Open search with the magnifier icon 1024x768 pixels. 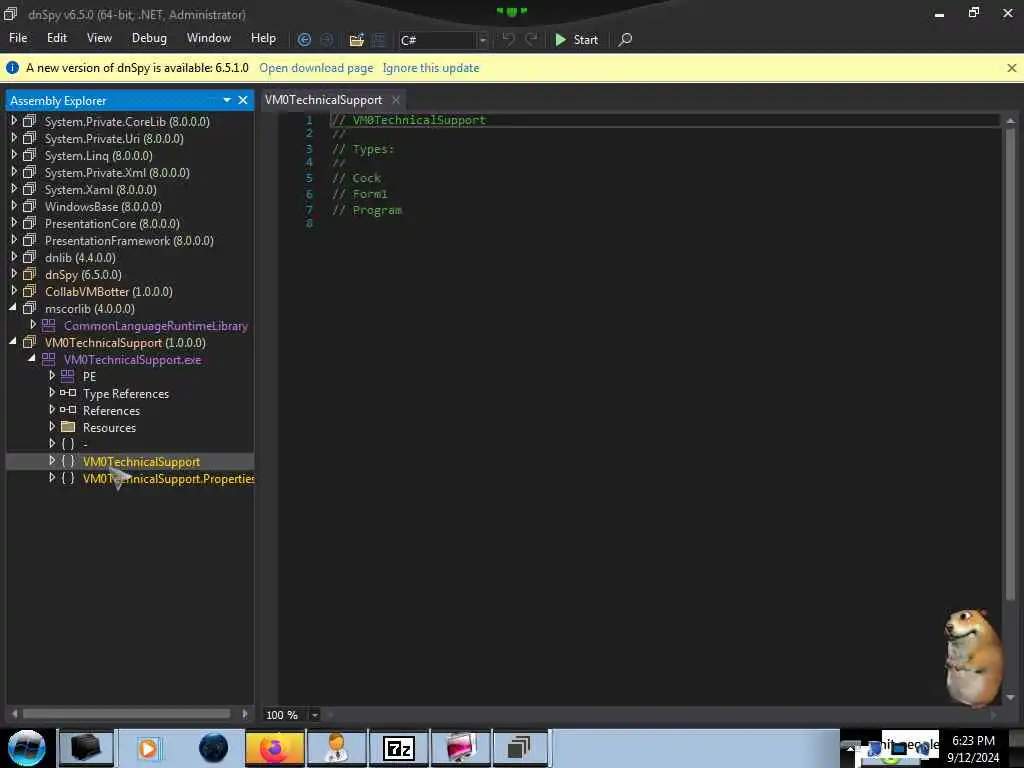click(x=625, y=40)
